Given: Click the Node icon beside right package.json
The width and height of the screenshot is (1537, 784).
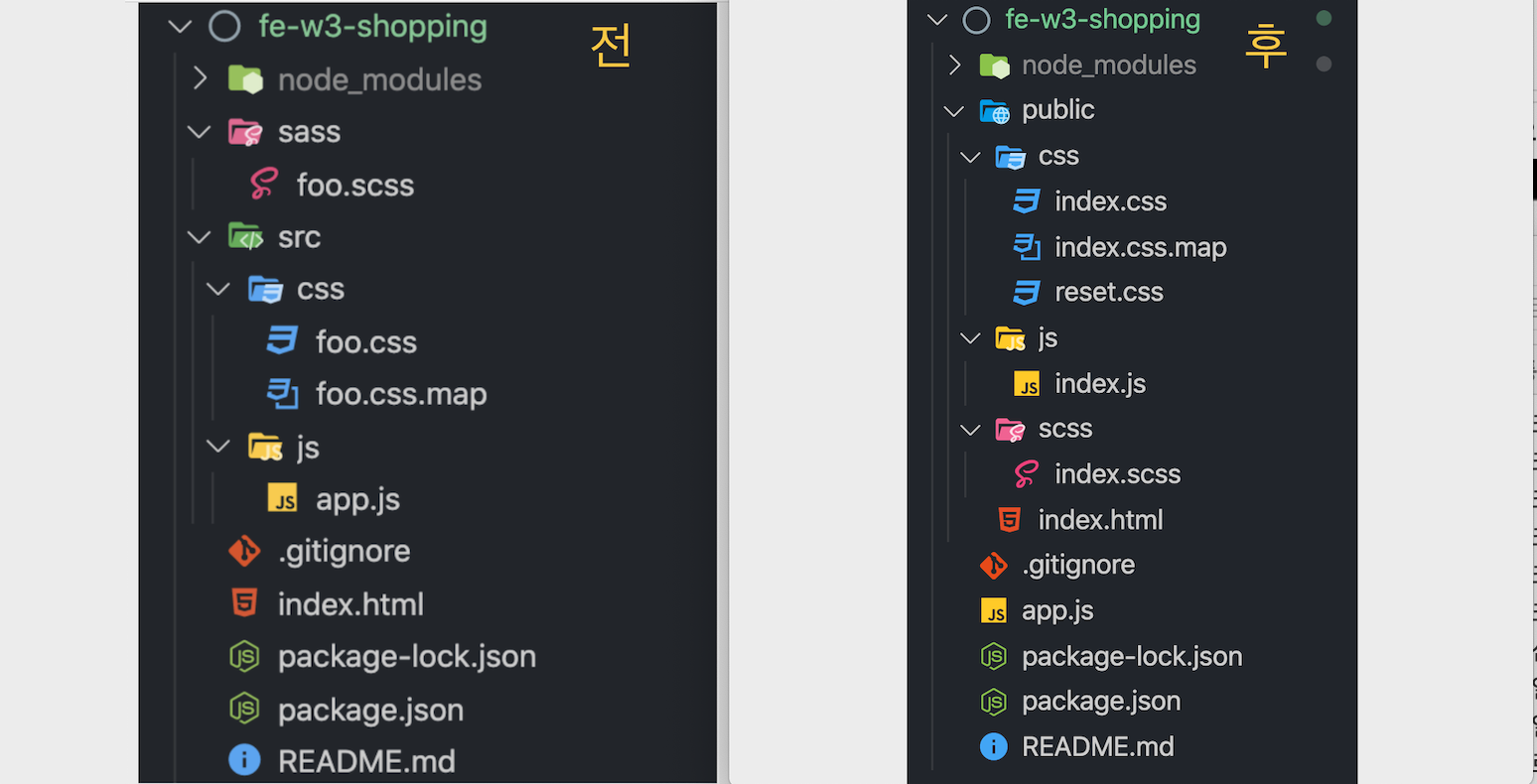Looking at the screenshot, I should (x=993, y=702).
